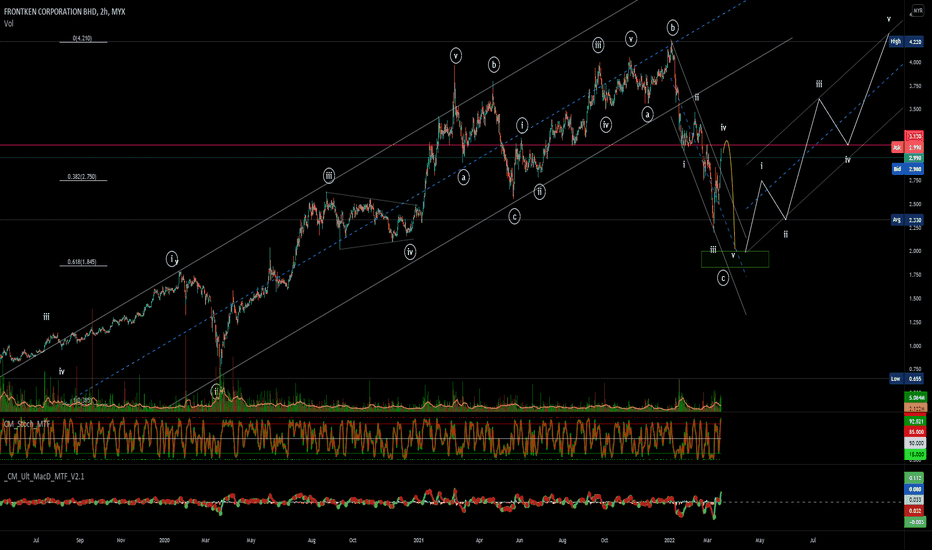932x550 pixels.
Task: Click the 50.000 stochastic midline tag
Action: pyautogui.click(x=915, y=443)
